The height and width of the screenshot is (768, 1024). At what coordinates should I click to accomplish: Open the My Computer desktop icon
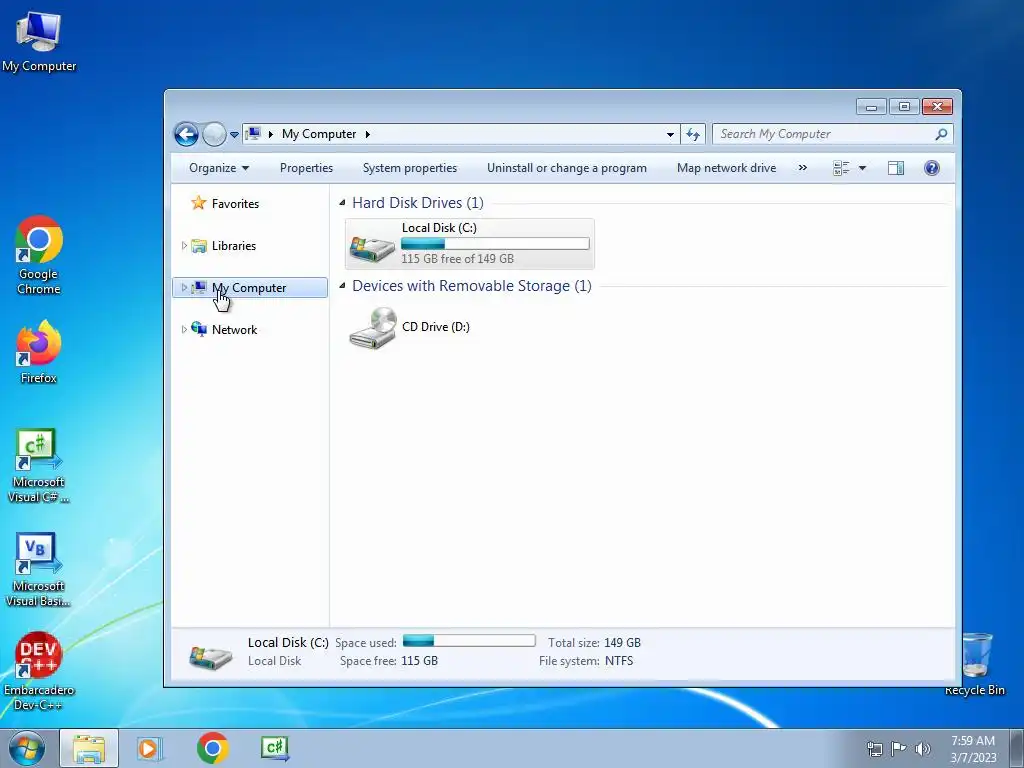(39, 40)
